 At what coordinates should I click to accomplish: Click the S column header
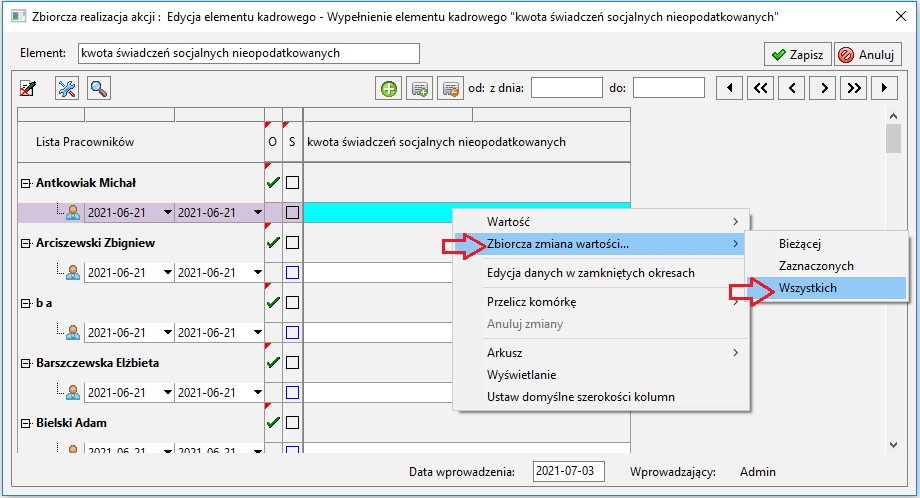292,142
